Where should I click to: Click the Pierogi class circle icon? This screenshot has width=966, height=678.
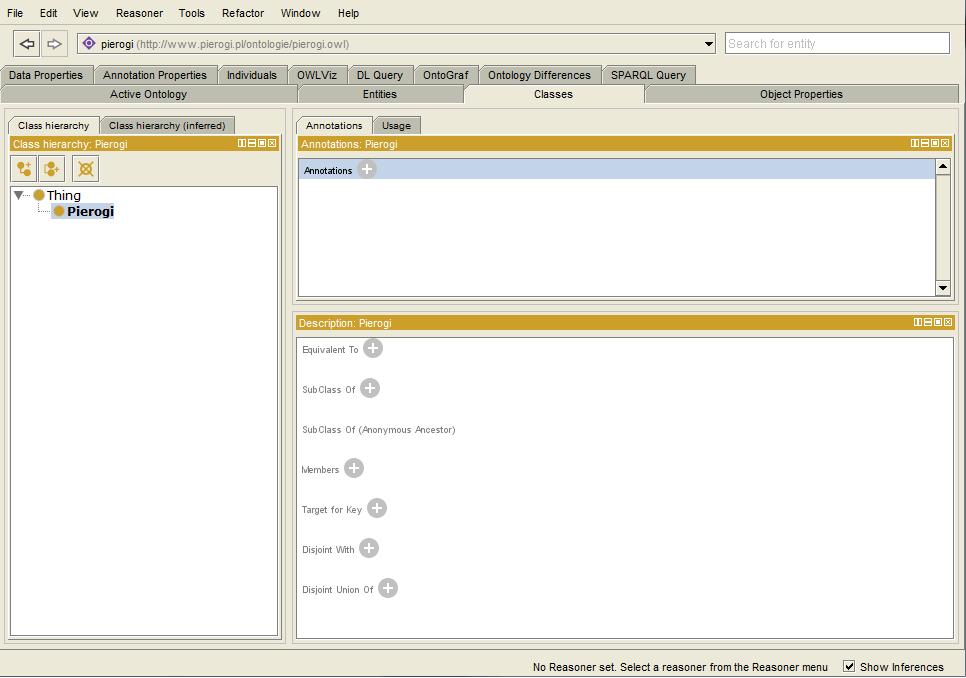pos(59,211)
